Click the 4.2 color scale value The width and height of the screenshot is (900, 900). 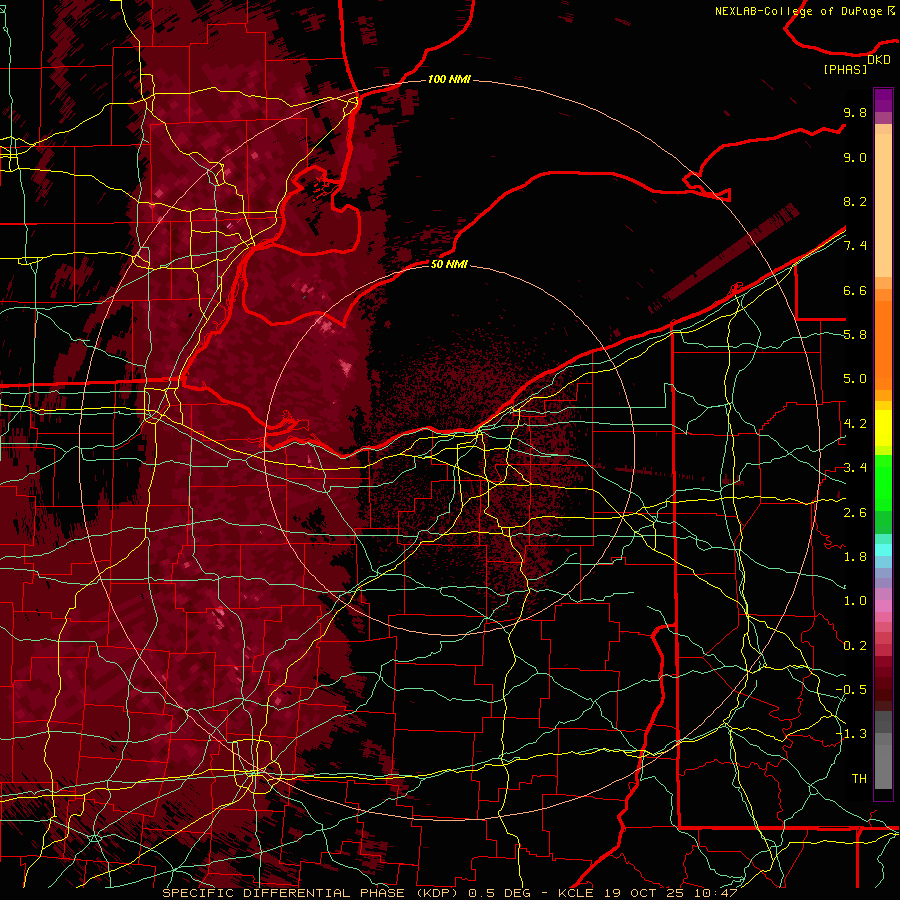(x=855, y=424)
